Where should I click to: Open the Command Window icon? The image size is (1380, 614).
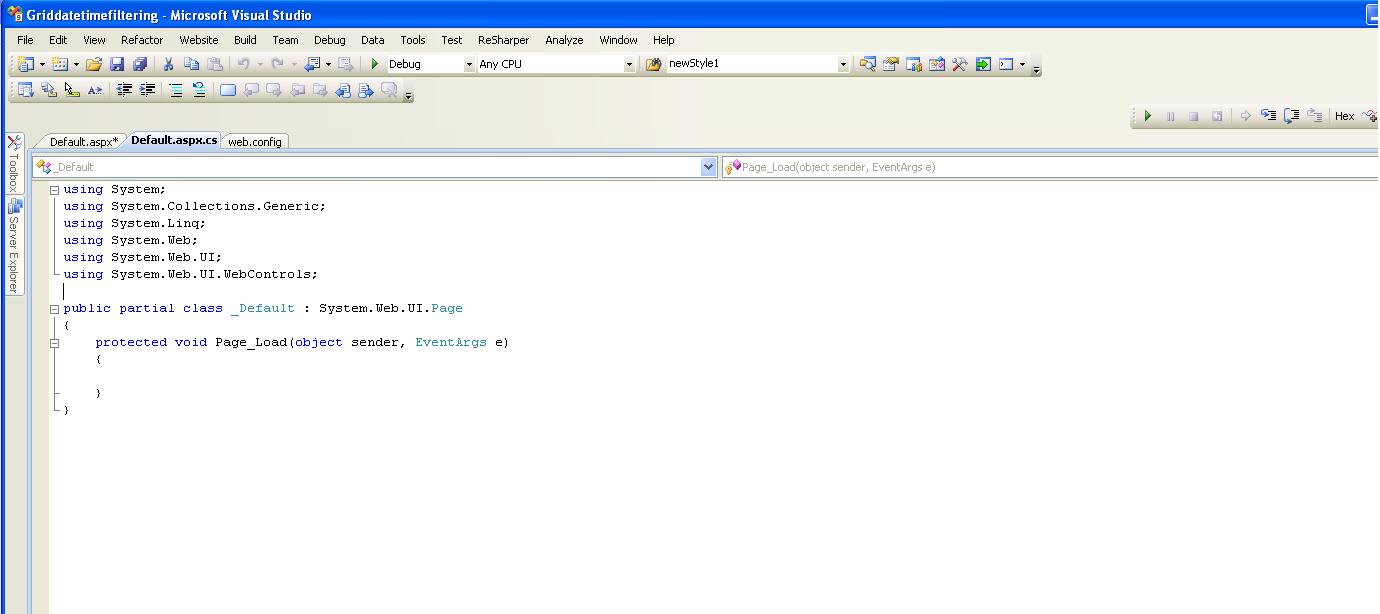[1006, 64]
